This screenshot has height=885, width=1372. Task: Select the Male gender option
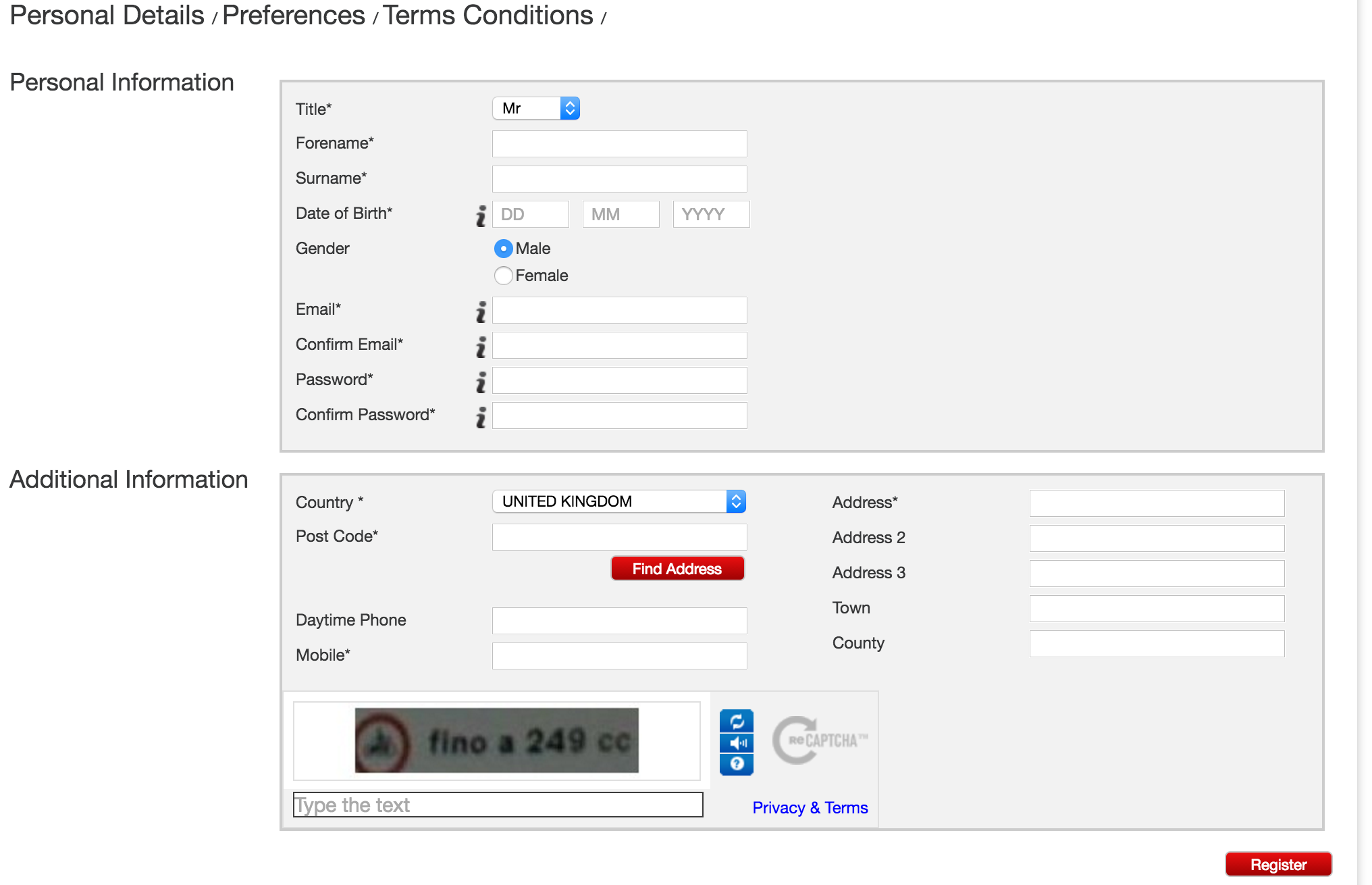click(504, 249)
